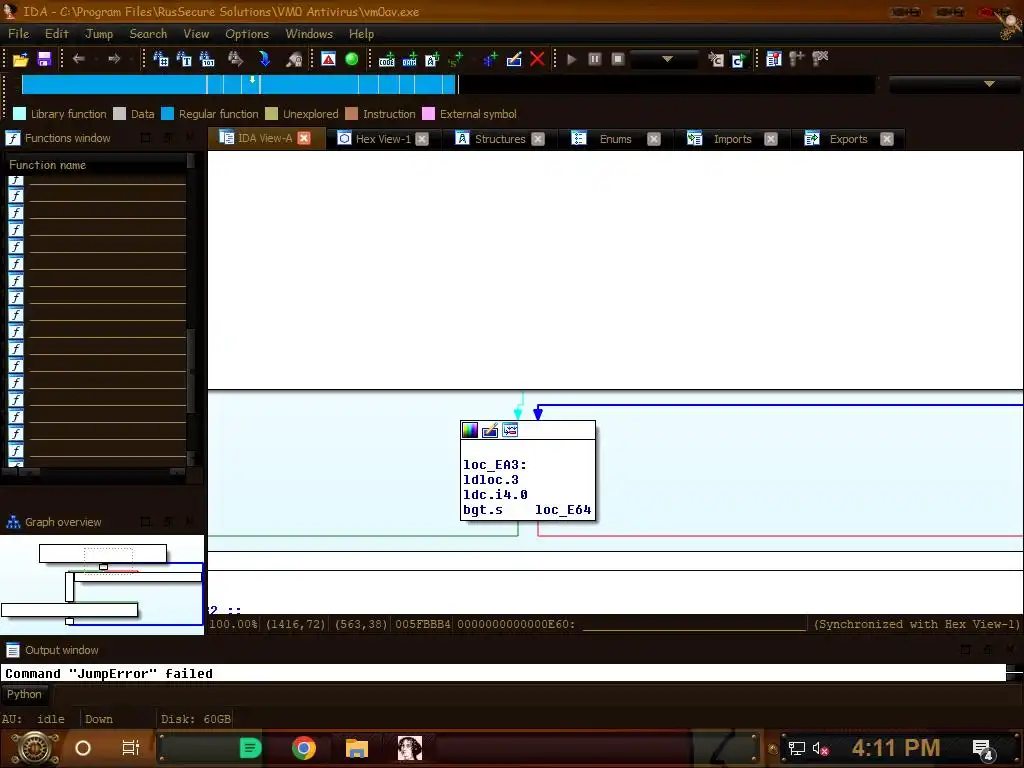This screenshot has height=768, width=1024.
Task: Switch to the Structures tab
Action: click(x=500, y=139)
